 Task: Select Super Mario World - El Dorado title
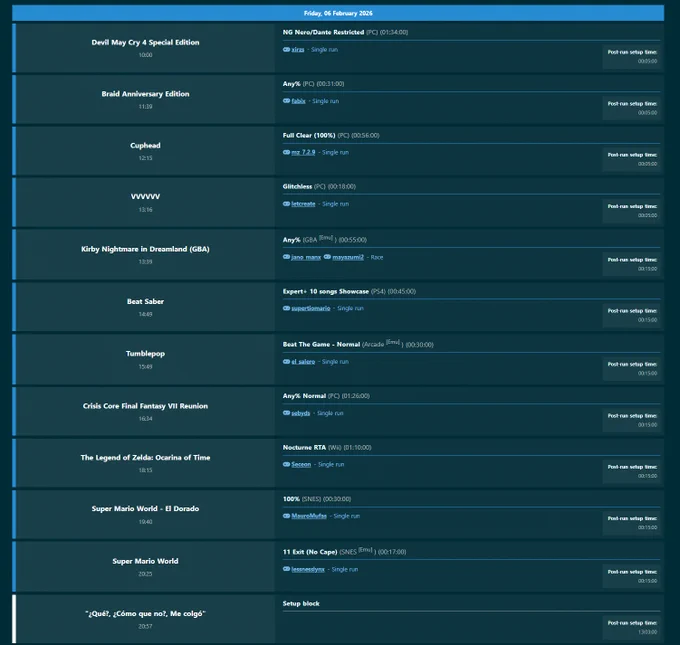[x=145, y=509]
